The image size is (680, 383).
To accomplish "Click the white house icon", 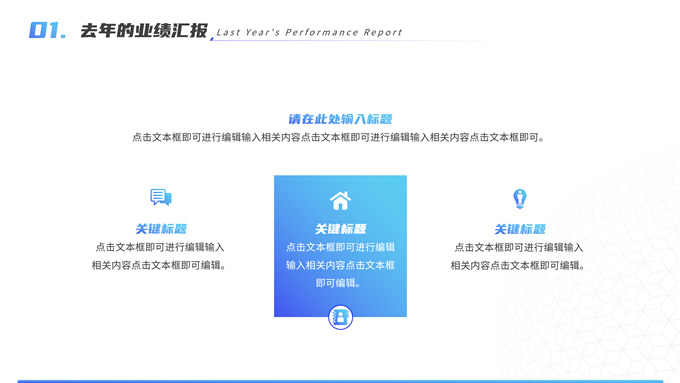I will click(340, 201).
